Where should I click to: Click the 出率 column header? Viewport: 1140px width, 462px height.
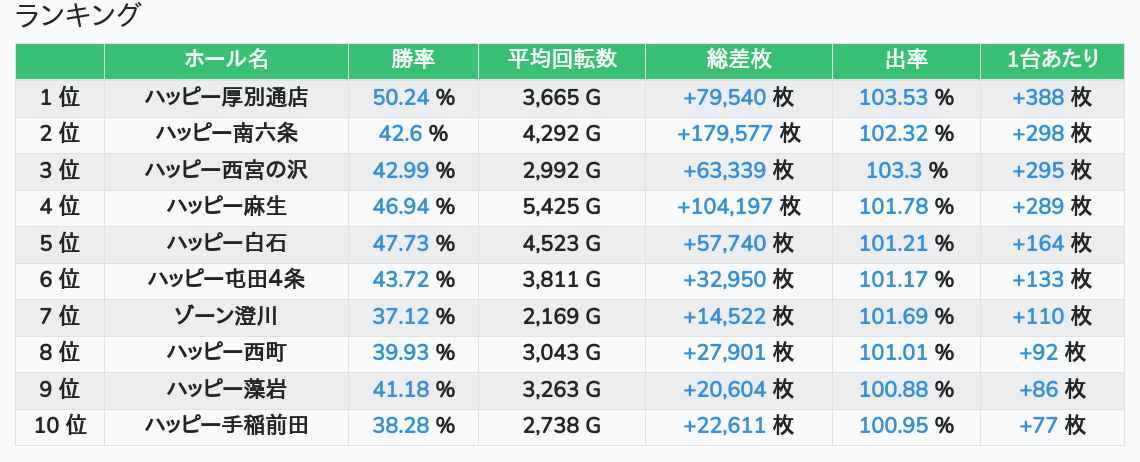[906, 60]
